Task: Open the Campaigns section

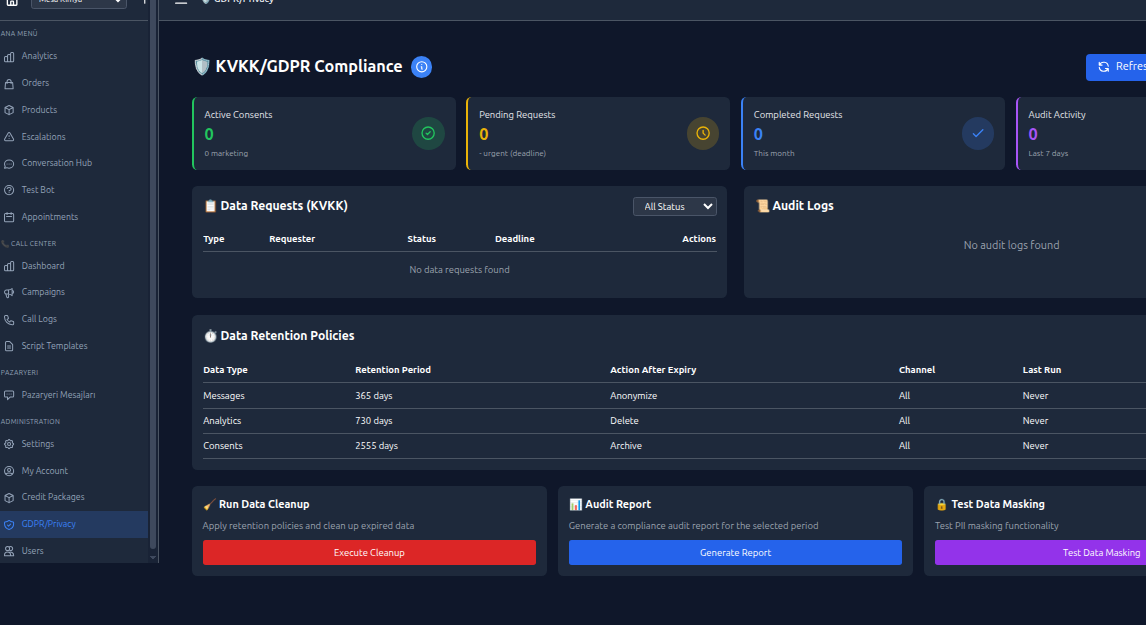Action: 47,291
